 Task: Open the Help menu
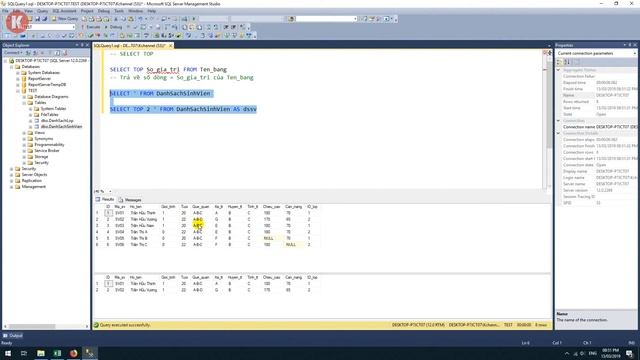[151, 11]
